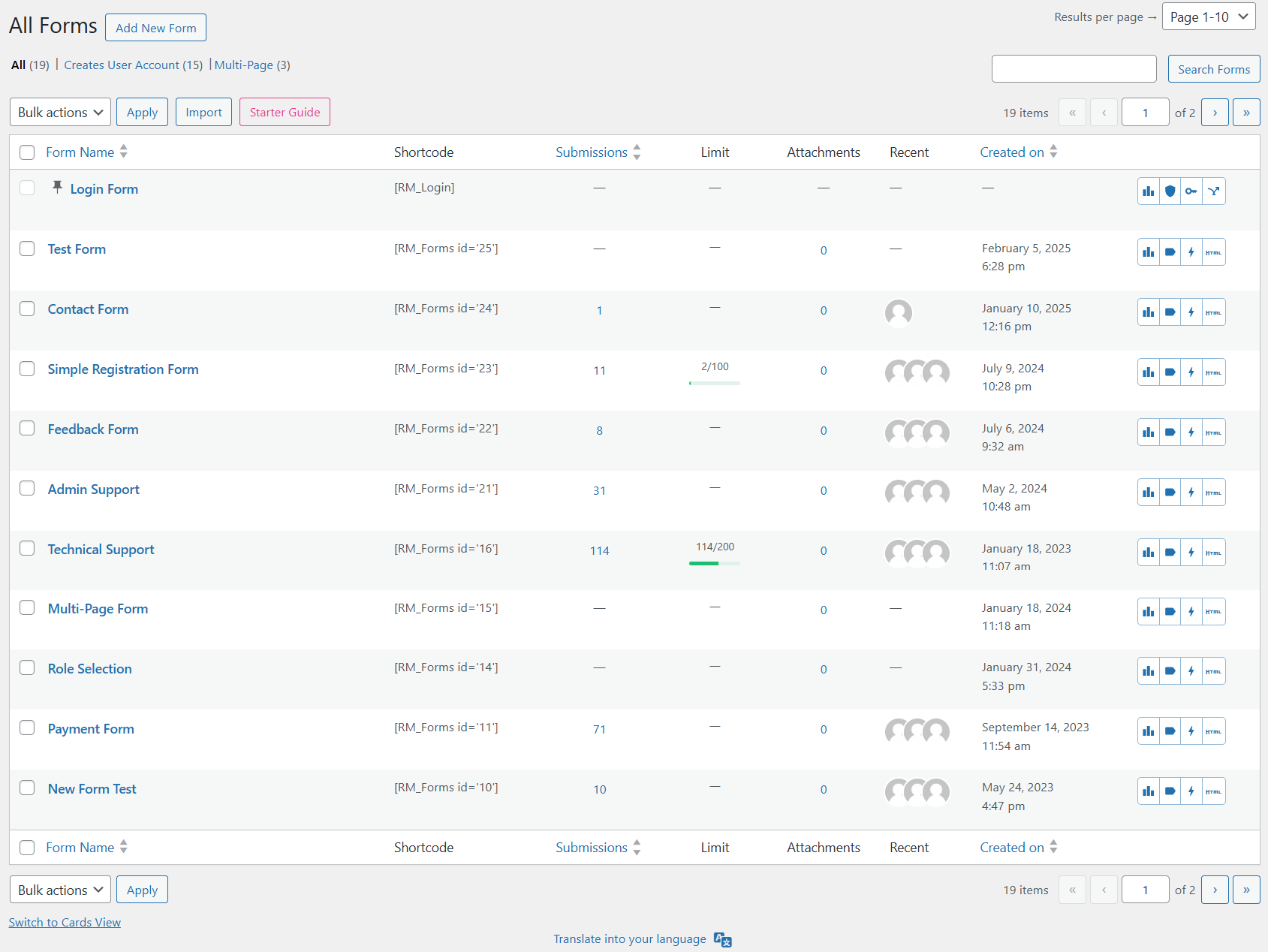Click the shield security icon on Login Form
Image resolution: width=1268 pixels, height=952 pixels.
click(1170, 191)
